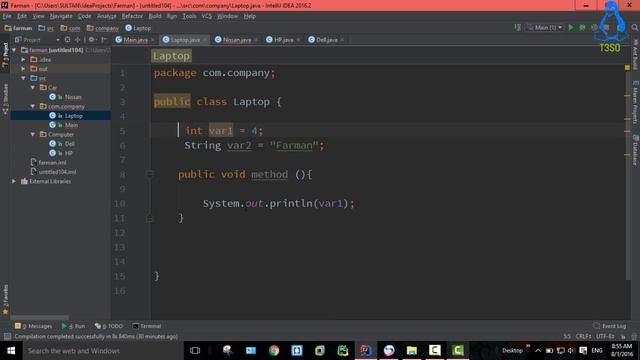This screenshot has width=640, height=360.
Task: Launch Chrome from the taskbar
Action: [x=274, y=351]
